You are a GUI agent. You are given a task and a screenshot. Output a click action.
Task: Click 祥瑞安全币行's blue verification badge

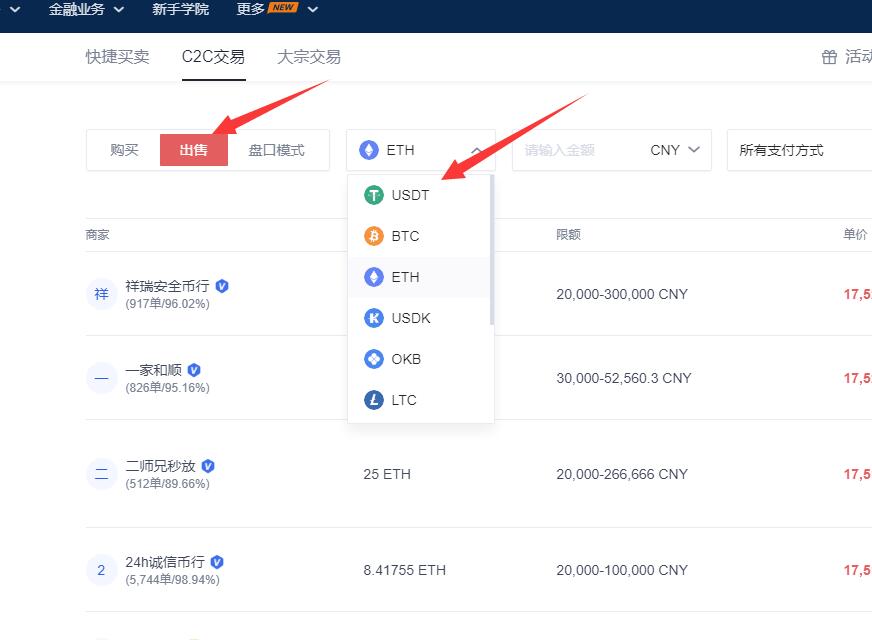221,286
